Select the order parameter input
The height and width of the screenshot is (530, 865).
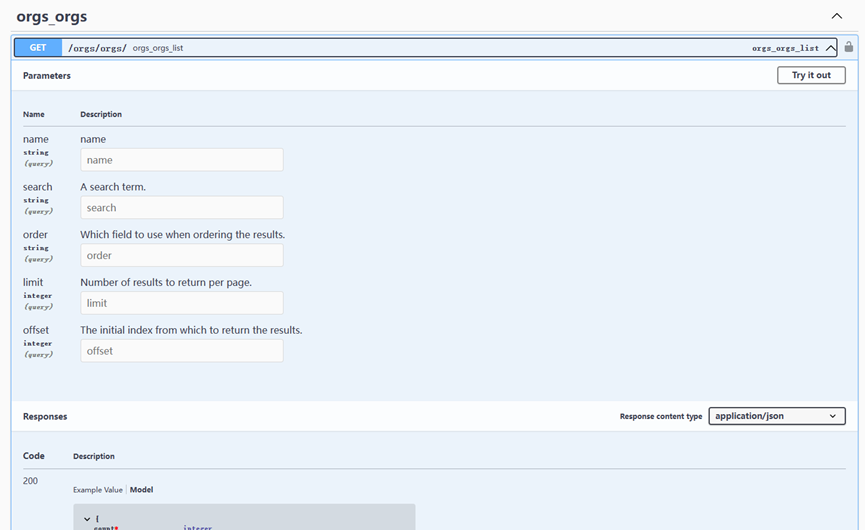point(181,255)
